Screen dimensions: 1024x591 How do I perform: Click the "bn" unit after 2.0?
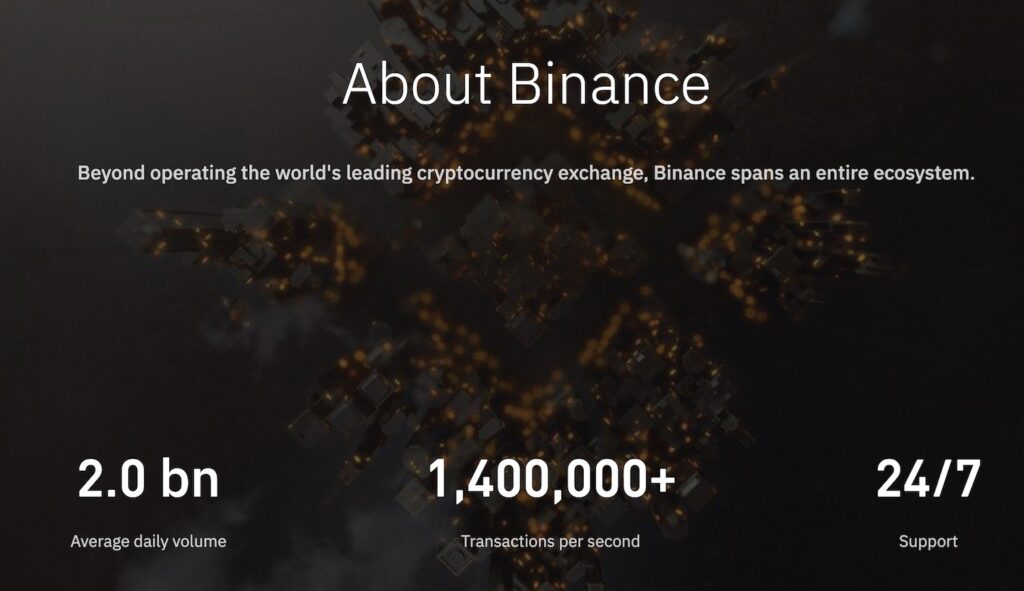tap(189, 479)
